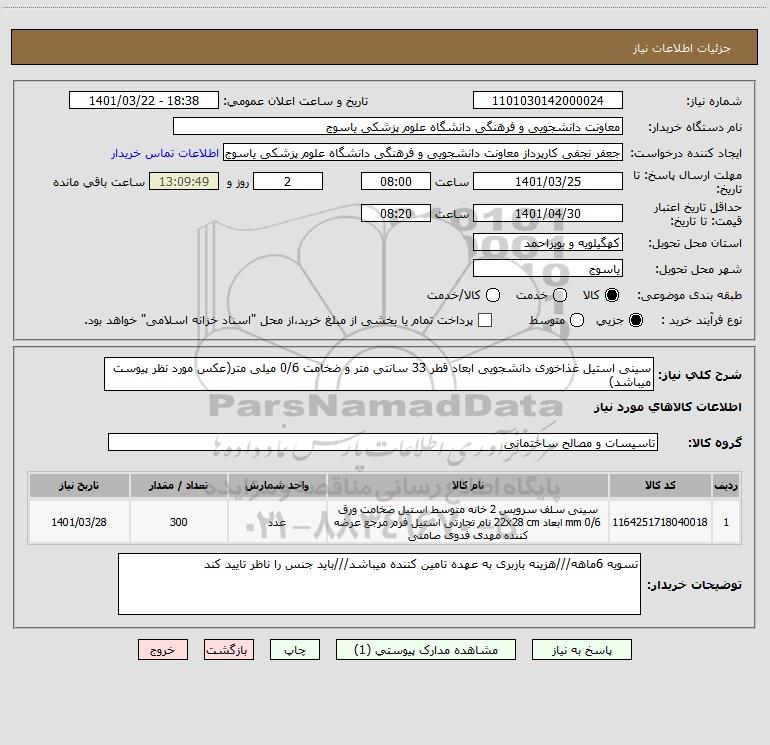
Task: Select the کالا radio button
Action: click(x=612, y=295)
